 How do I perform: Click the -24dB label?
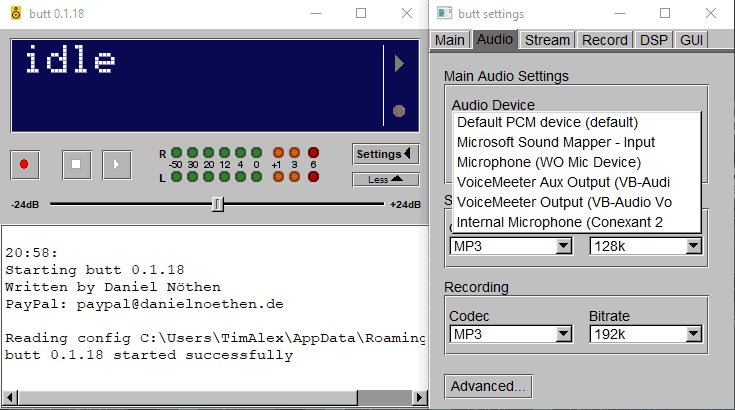click(x=25, y=205)
